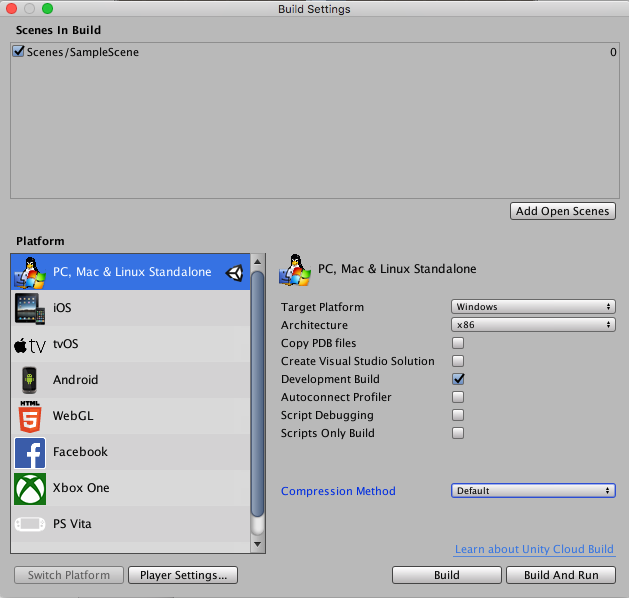Image resolution: width=629 pixels, height=598 pixels.
Task: Choose the Android robot icon
Action: point(30,380)
